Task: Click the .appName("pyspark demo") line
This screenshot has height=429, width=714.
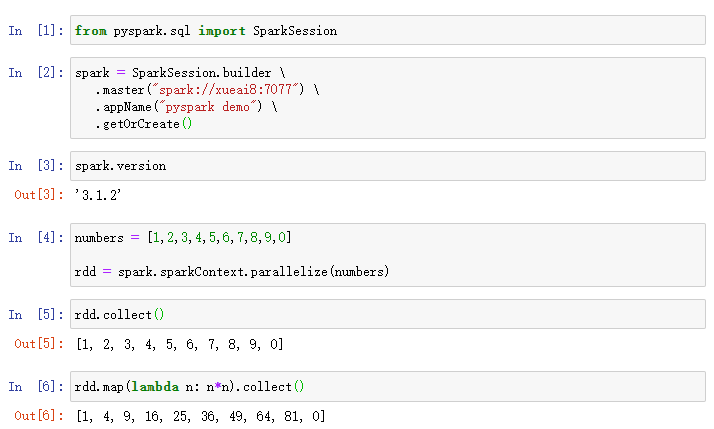Action: coord(186,107)
